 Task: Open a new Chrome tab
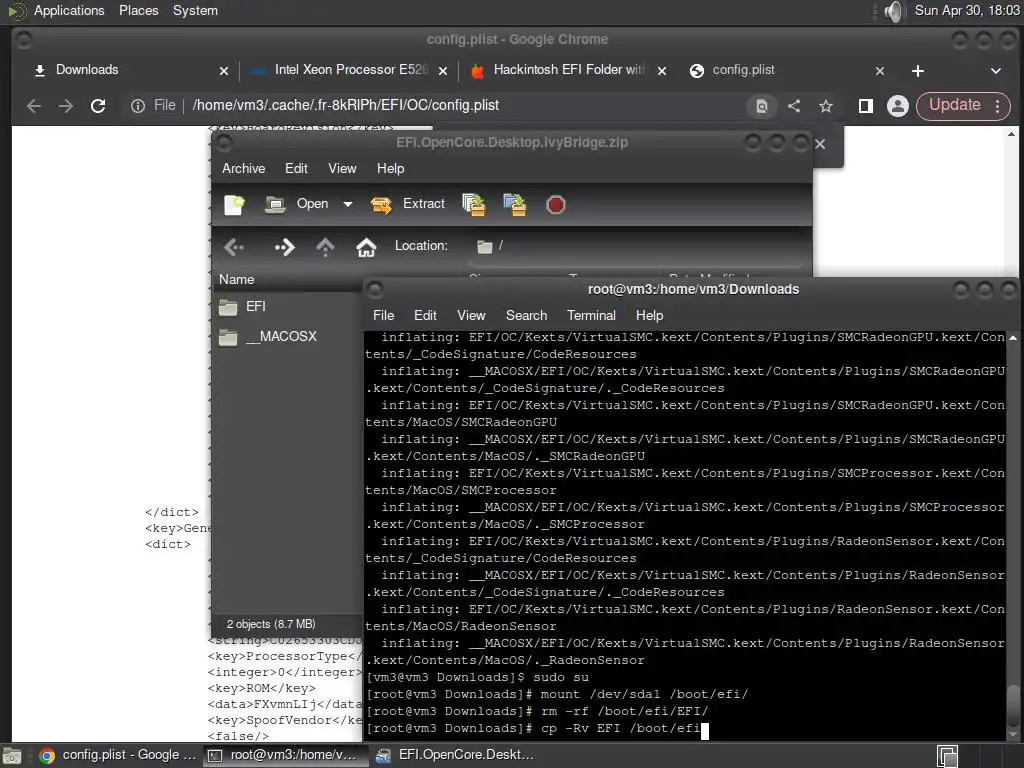click(918, 71)
